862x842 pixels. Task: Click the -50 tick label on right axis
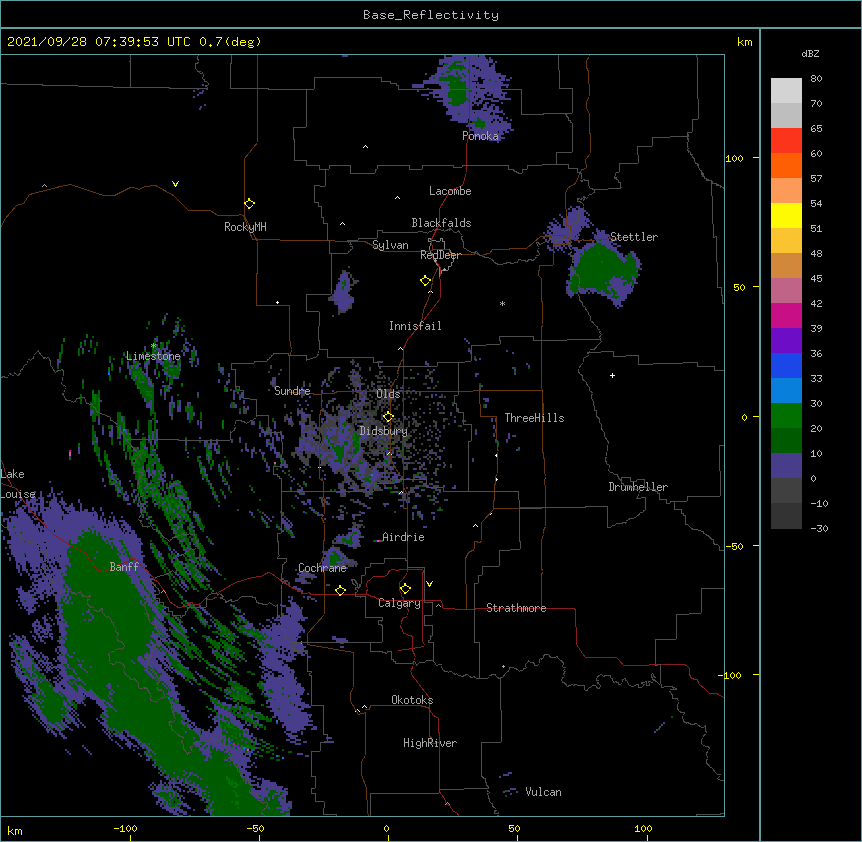point(733,546)
